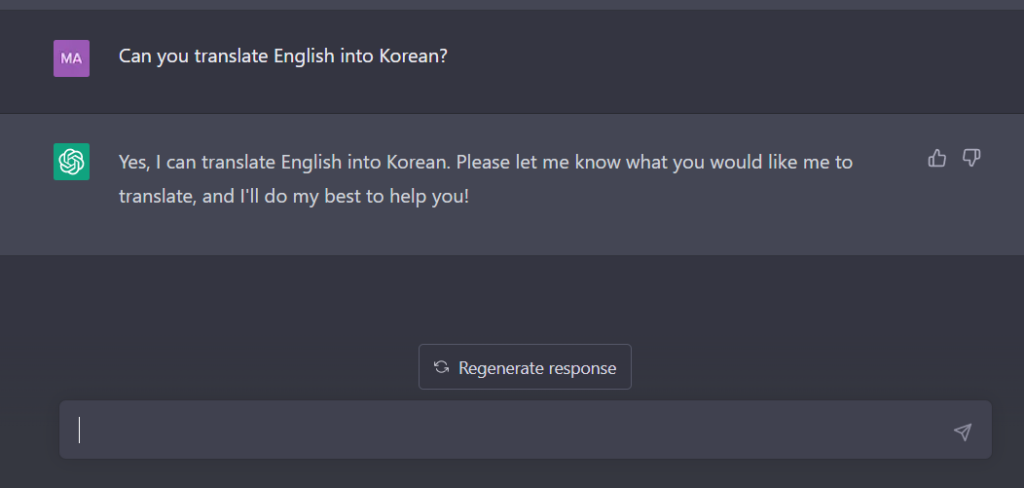The image size is (1024, 488).
Task: Click the dark strip at top of chat
Action: point(512,5)
